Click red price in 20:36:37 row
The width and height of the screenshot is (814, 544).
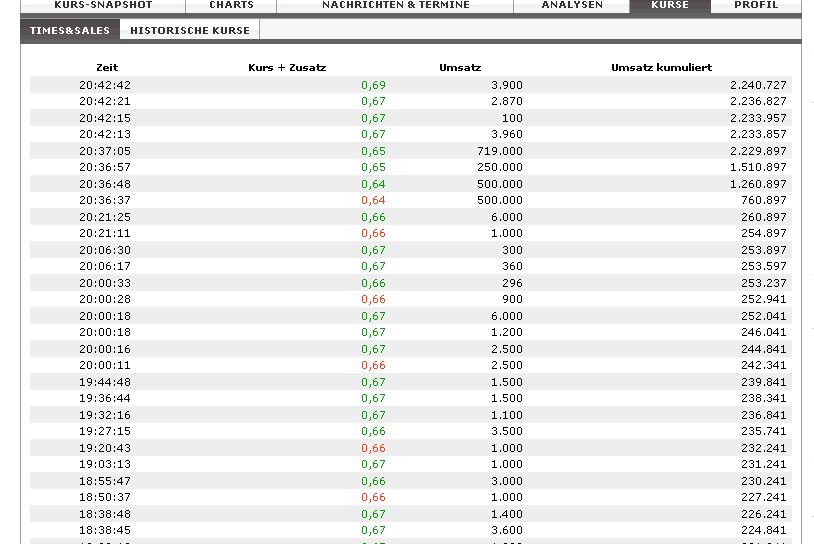[x=373, y=200]
